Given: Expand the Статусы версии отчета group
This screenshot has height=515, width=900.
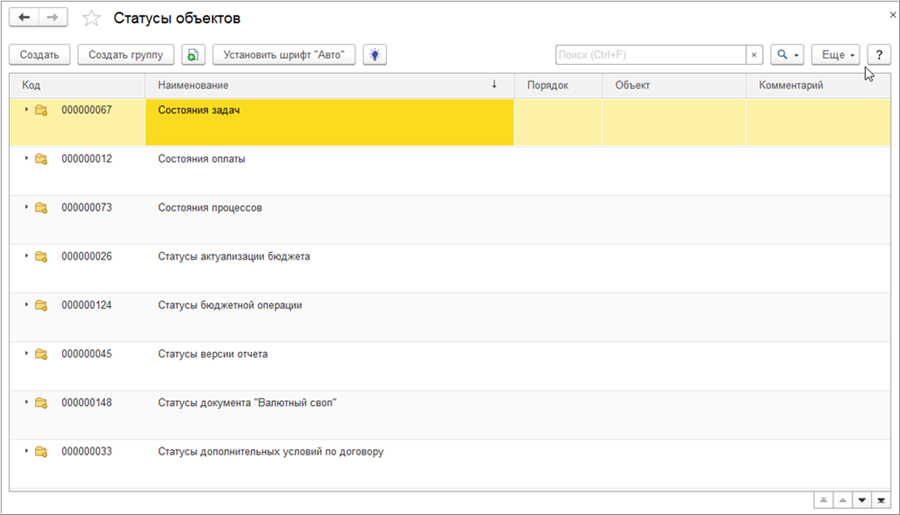Looking at the screenshot, I should point(27,353).
